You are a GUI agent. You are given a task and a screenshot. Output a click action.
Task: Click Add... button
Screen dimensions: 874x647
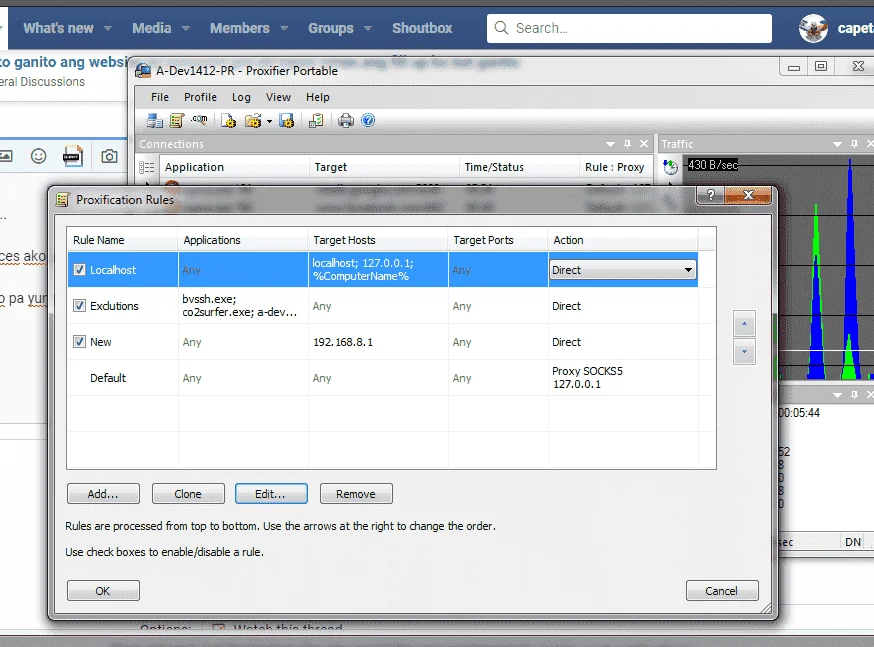[x=103, y=494]
